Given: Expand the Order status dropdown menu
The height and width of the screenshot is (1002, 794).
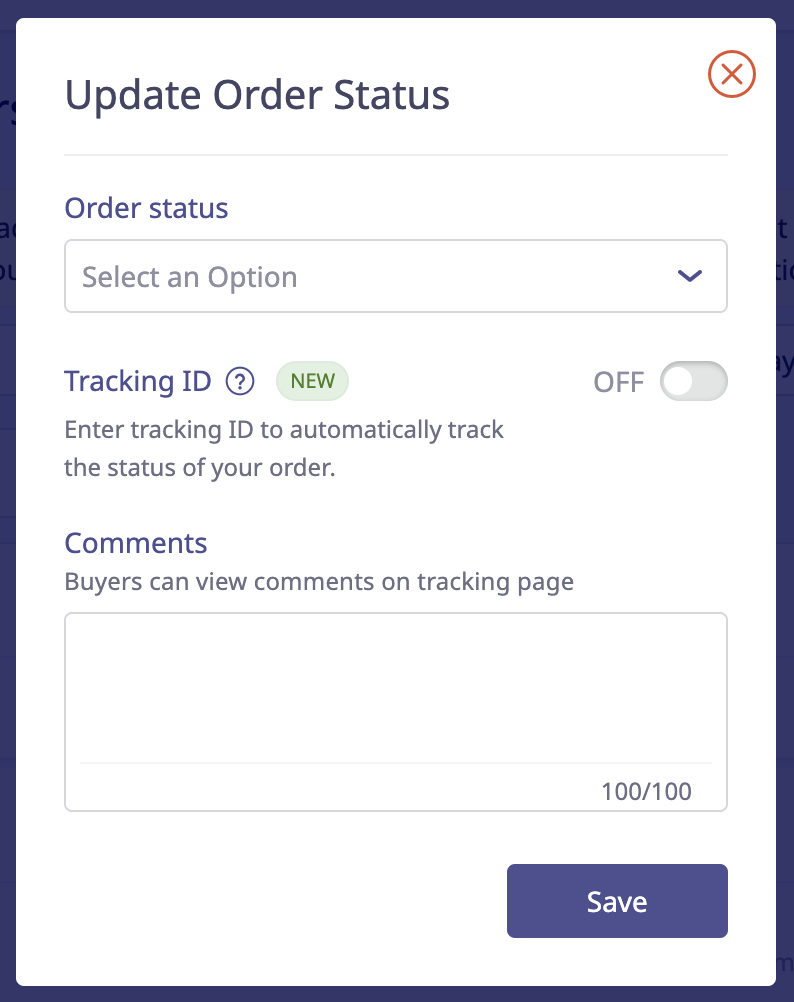Looking at the screenshot, I should coord(396,276).
